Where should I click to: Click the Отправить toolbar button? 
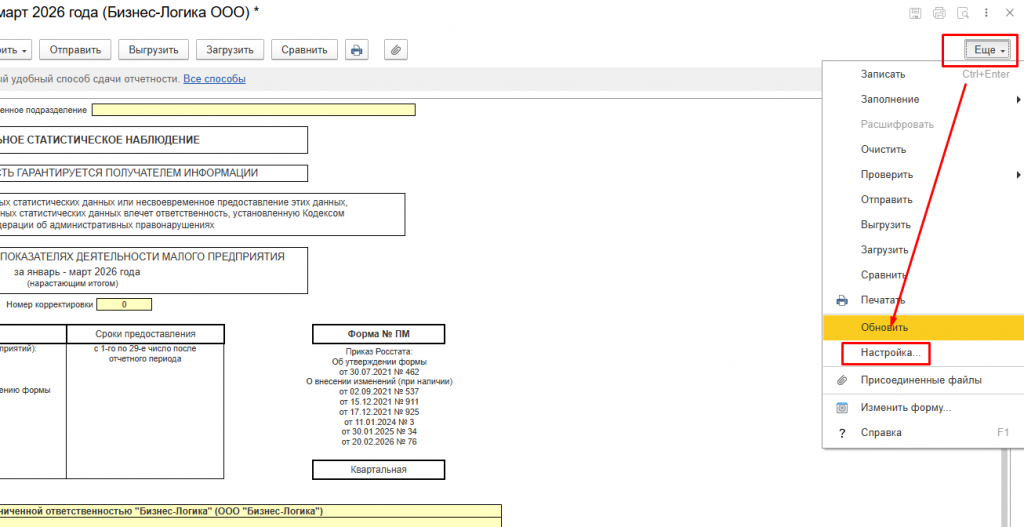(x=75, y=50)
